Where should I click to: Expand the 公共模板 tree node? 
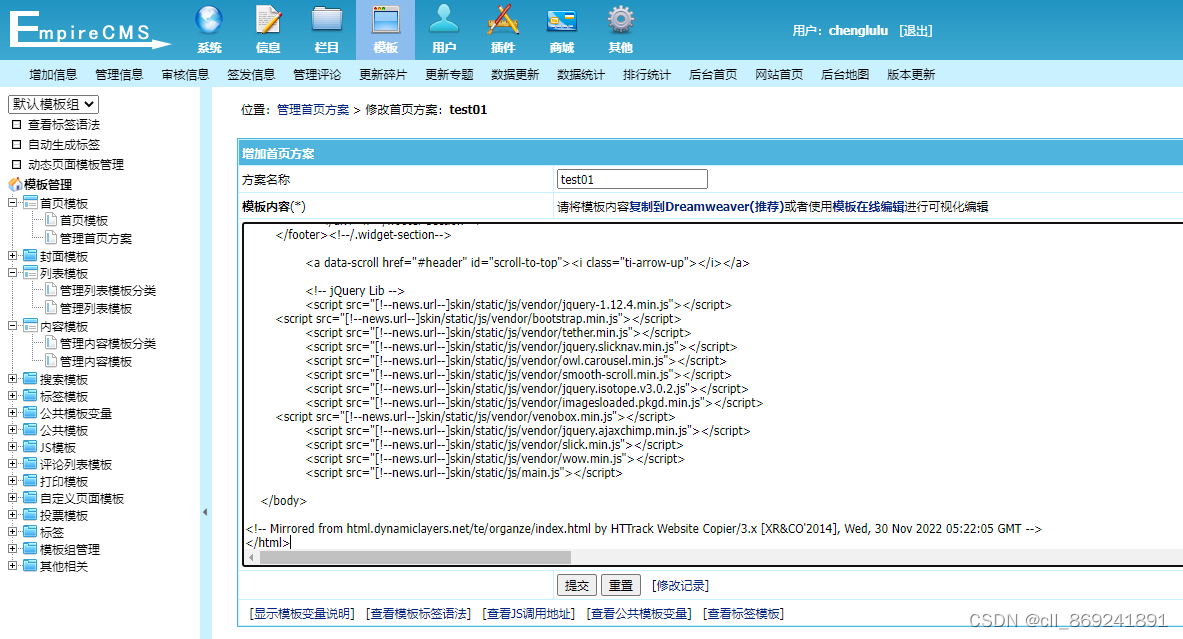point(13,430)
